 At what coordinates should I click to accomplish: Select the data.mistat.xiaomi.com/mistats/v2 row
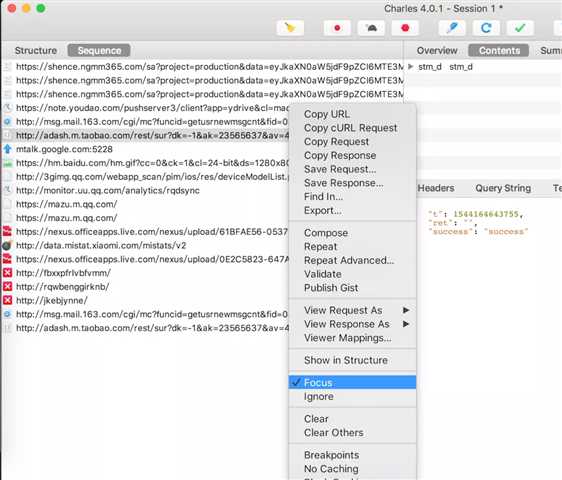pos(145,245)
